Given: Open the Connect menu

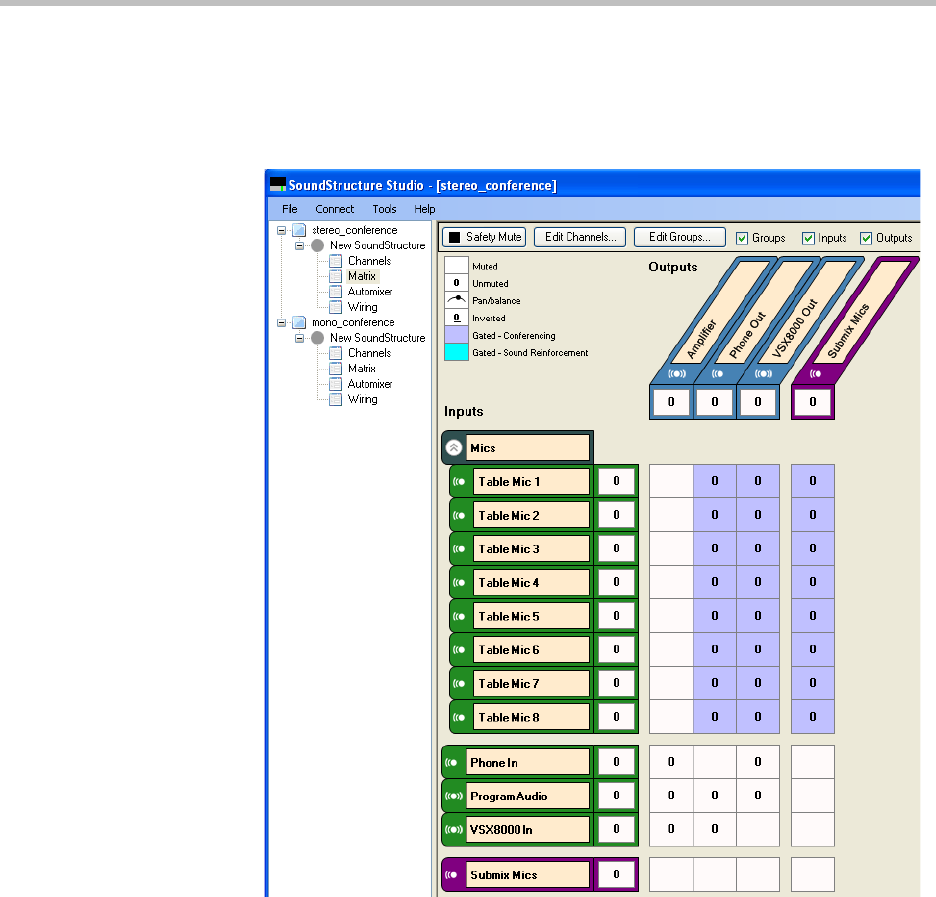Looking at the screenshot, I should tap(334, 209).
